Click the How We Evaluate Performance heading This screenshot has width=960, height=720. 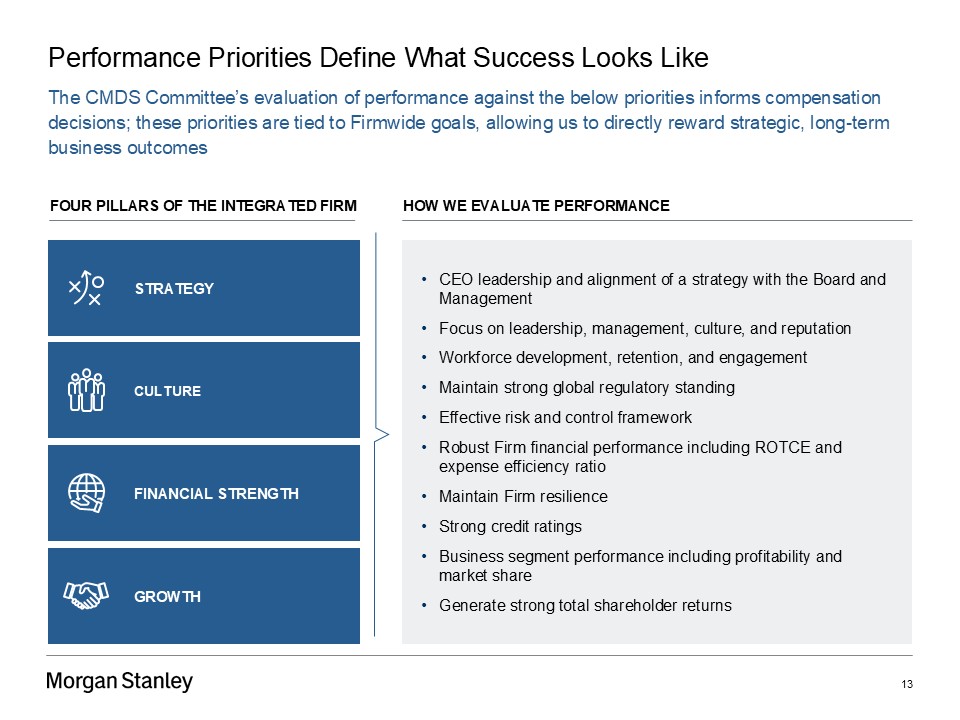[x=536, y=206]
